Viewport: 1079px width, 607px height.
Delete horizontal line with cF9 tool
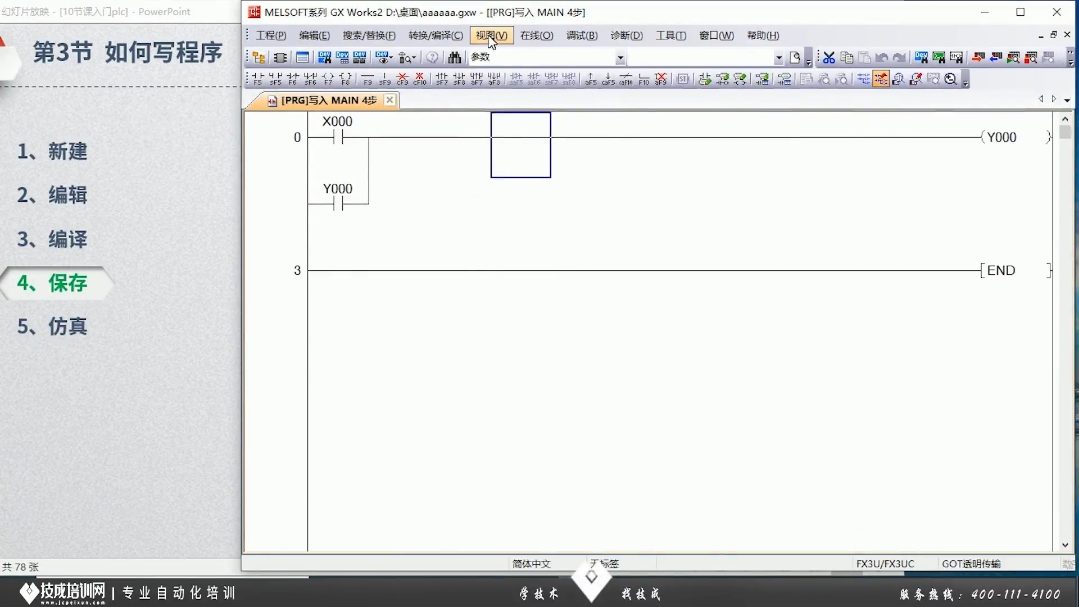(402, 79)
